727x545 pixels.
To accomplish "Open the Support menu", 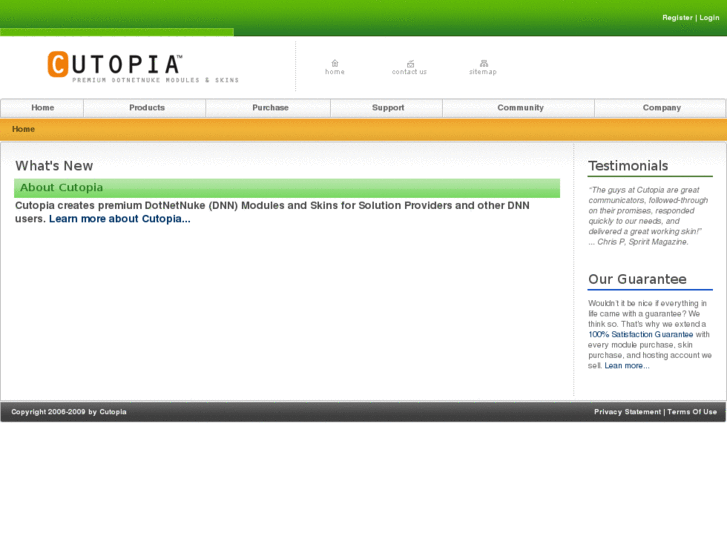I will point(388,108).
